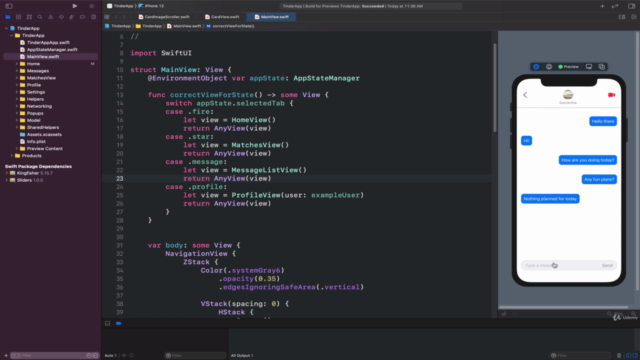Viewport: 640px width, 360px height.
Task: Duplicate the preview
Action: pyautogui.click(x=602, y=67)
